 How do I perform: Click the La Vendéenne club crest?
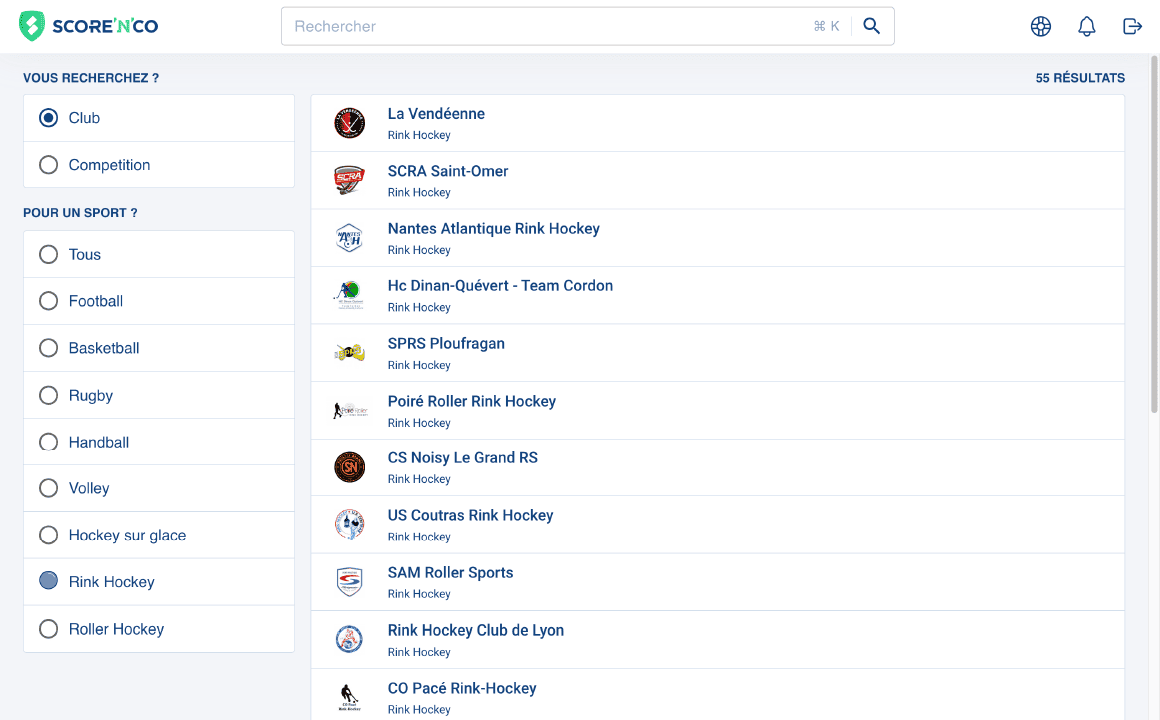click(x=349, y=122)
